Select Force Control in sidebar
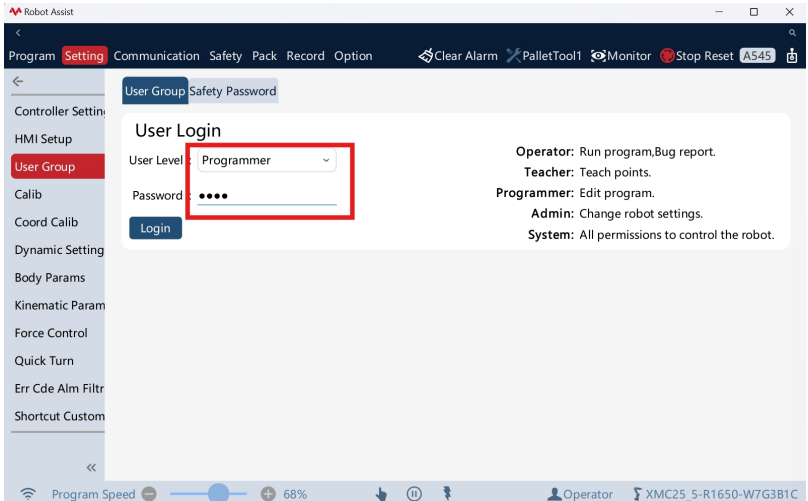808x501 pixels. (58, 333)
